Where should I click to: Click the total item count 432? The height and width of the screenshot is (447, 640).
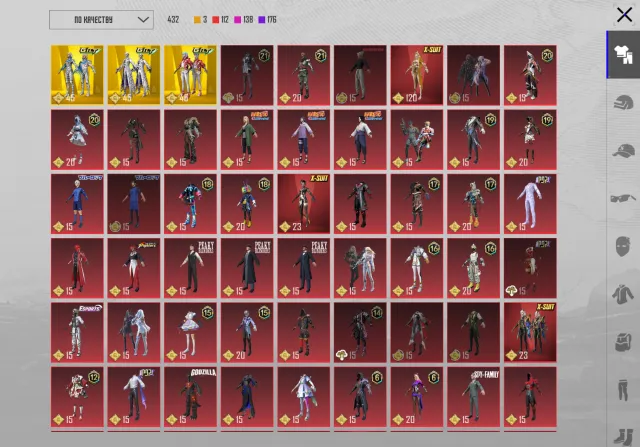173,20
